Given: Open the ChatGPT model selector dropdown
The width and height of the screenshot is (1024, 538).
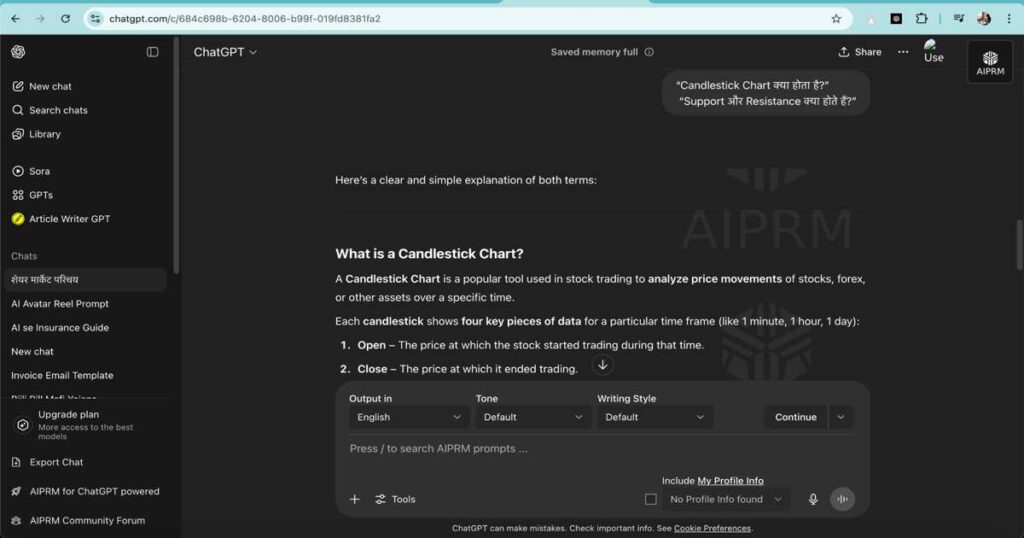Looking at the screenshot, I should pos(225,52).
